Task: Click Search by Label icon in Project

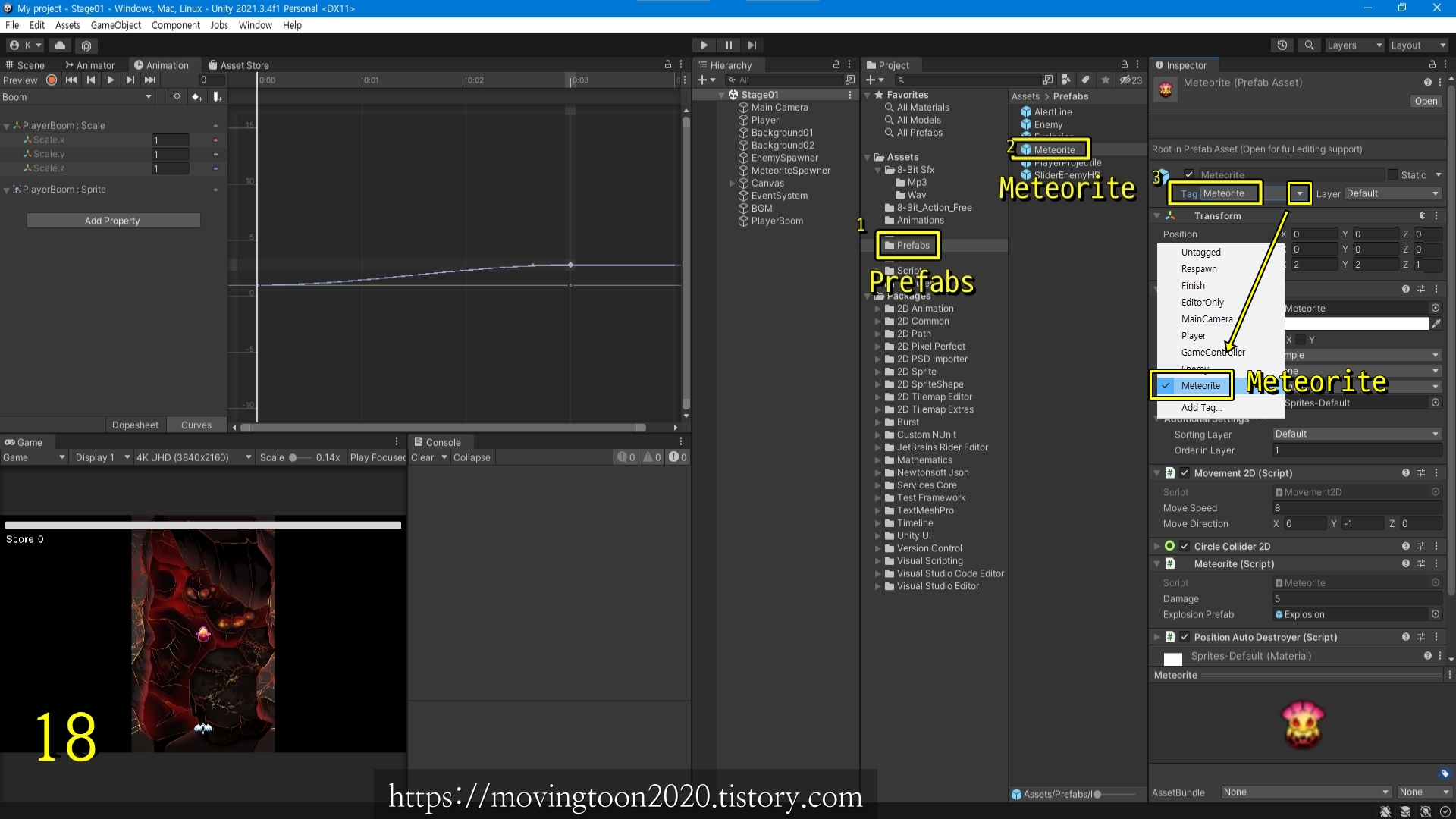Action: click(x=1085, y=80)
